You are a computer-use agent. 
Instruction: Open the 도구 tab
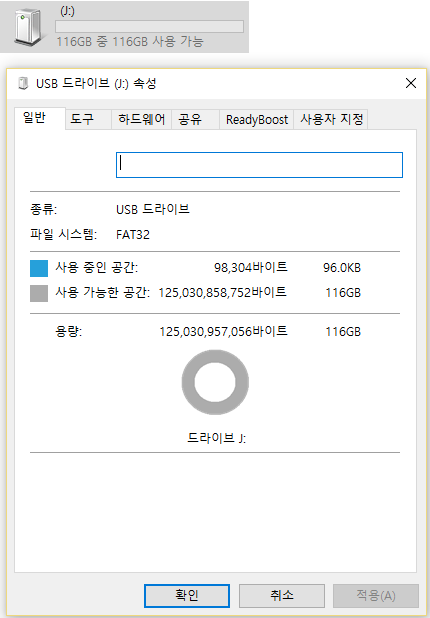coord(88,119)
